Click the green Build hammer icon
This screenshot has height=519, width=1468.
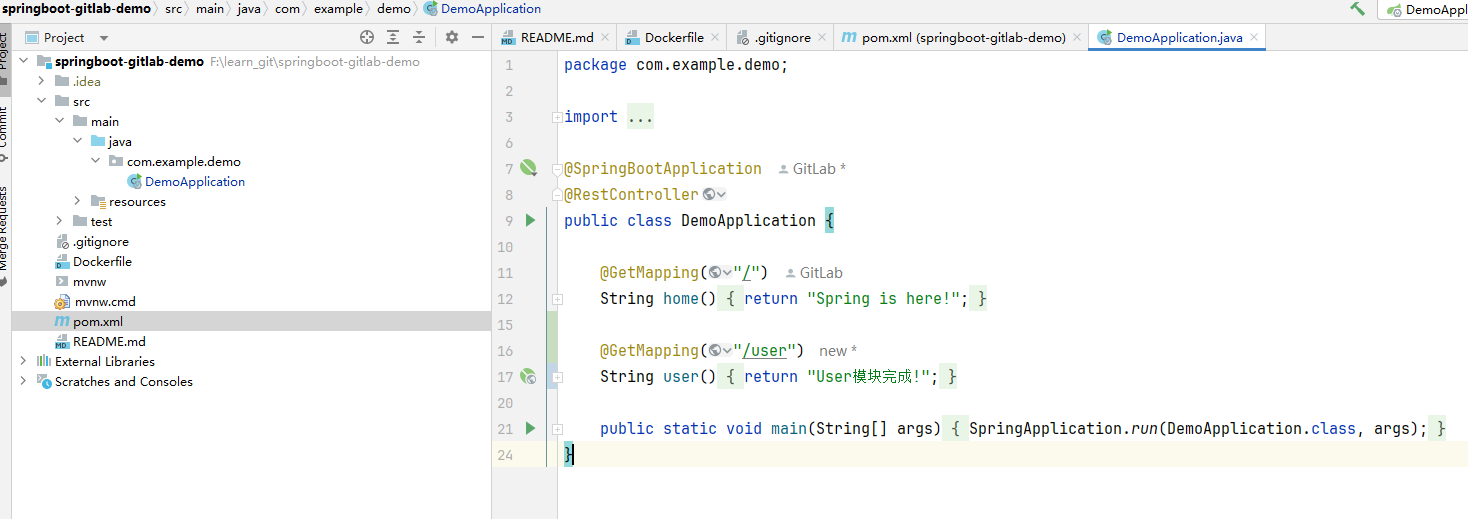click(x=1357, y=9)
